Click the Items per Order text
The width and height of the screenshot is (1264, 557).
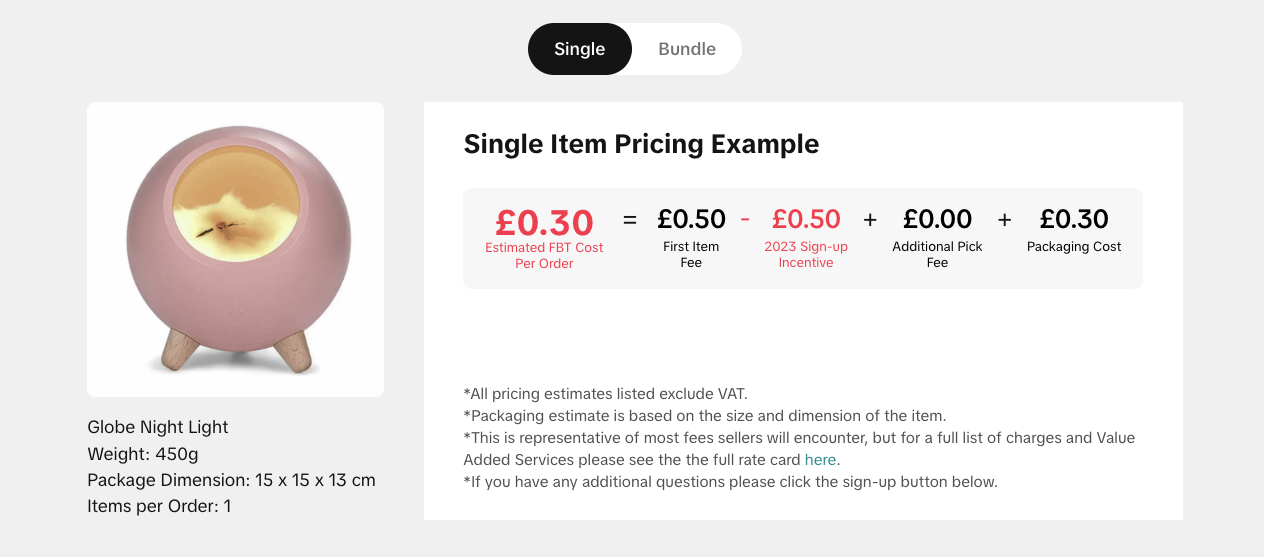[159, 506]
